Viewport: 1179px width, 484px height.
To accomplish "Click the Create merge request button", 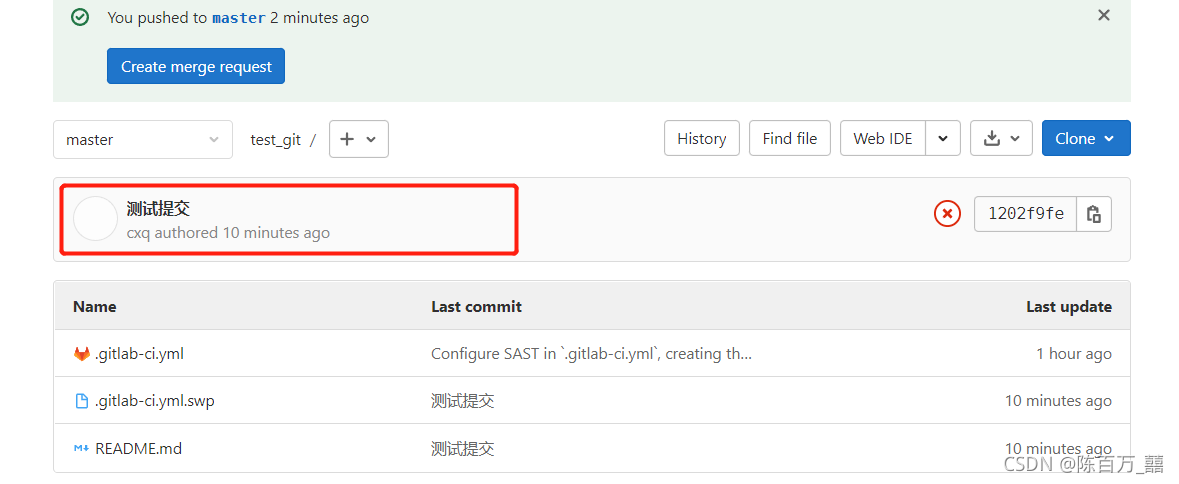I will point(195,66).
